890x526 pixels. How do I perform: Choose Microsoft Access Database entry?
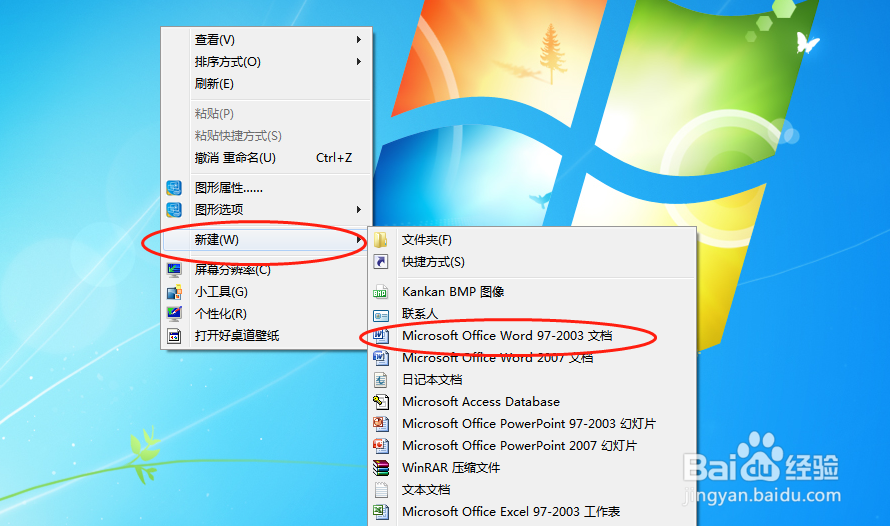pyautogui.click(x=532, y=402)
